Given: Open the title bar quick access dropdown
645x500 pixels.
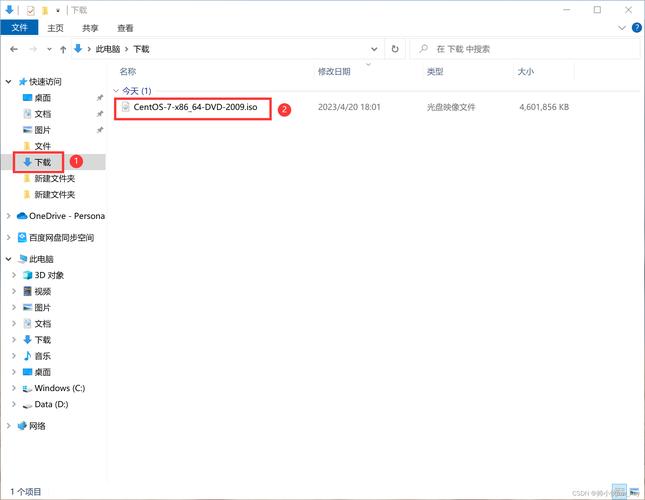Looking at the screenshot, I should [58, 10].
